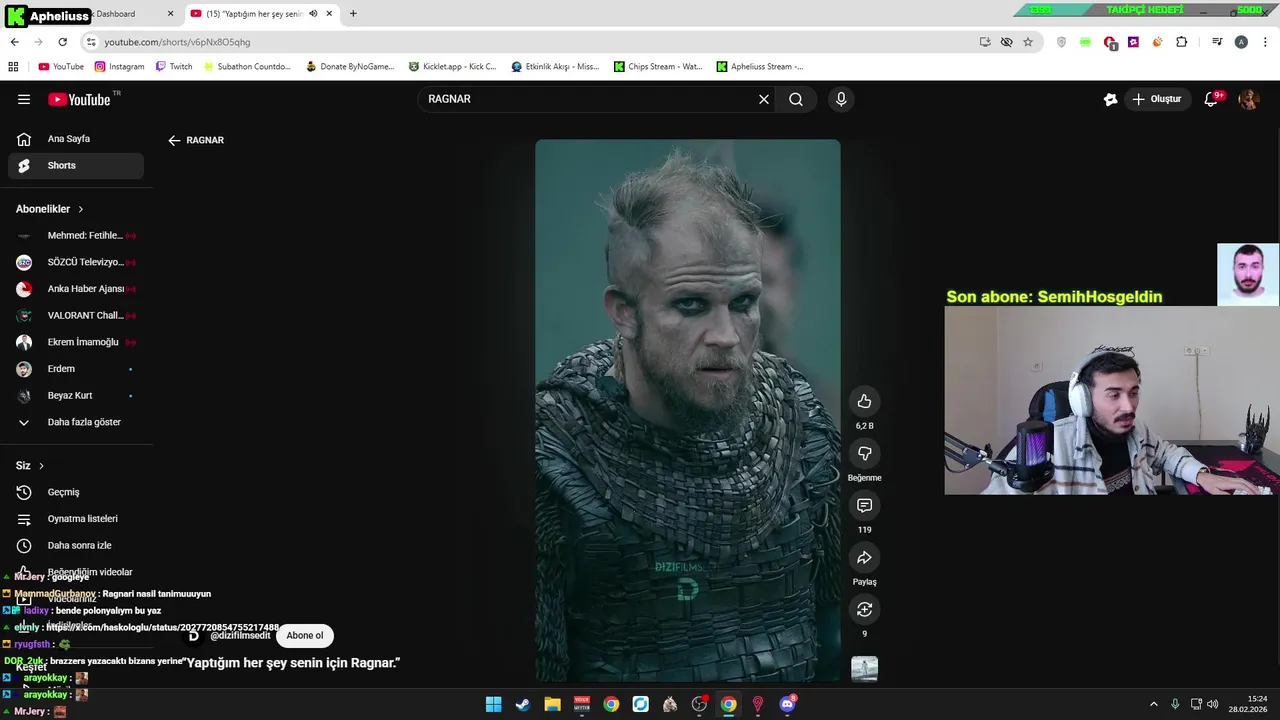Open Subathon Countdo... bookmark
The width and height of the screenshot is (1280, 720).
click(x=247, y=67)
